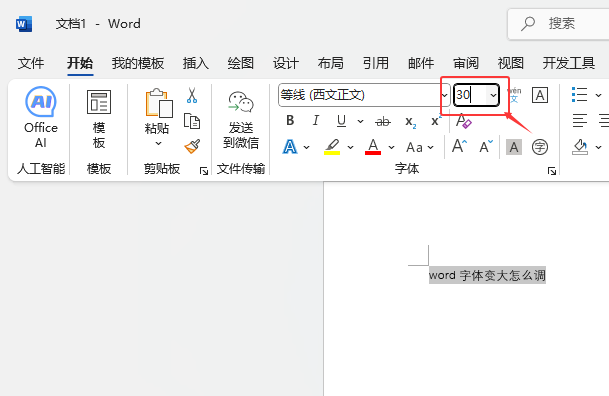
Task: Click the Word application logo
Action: tap(24, 24)
